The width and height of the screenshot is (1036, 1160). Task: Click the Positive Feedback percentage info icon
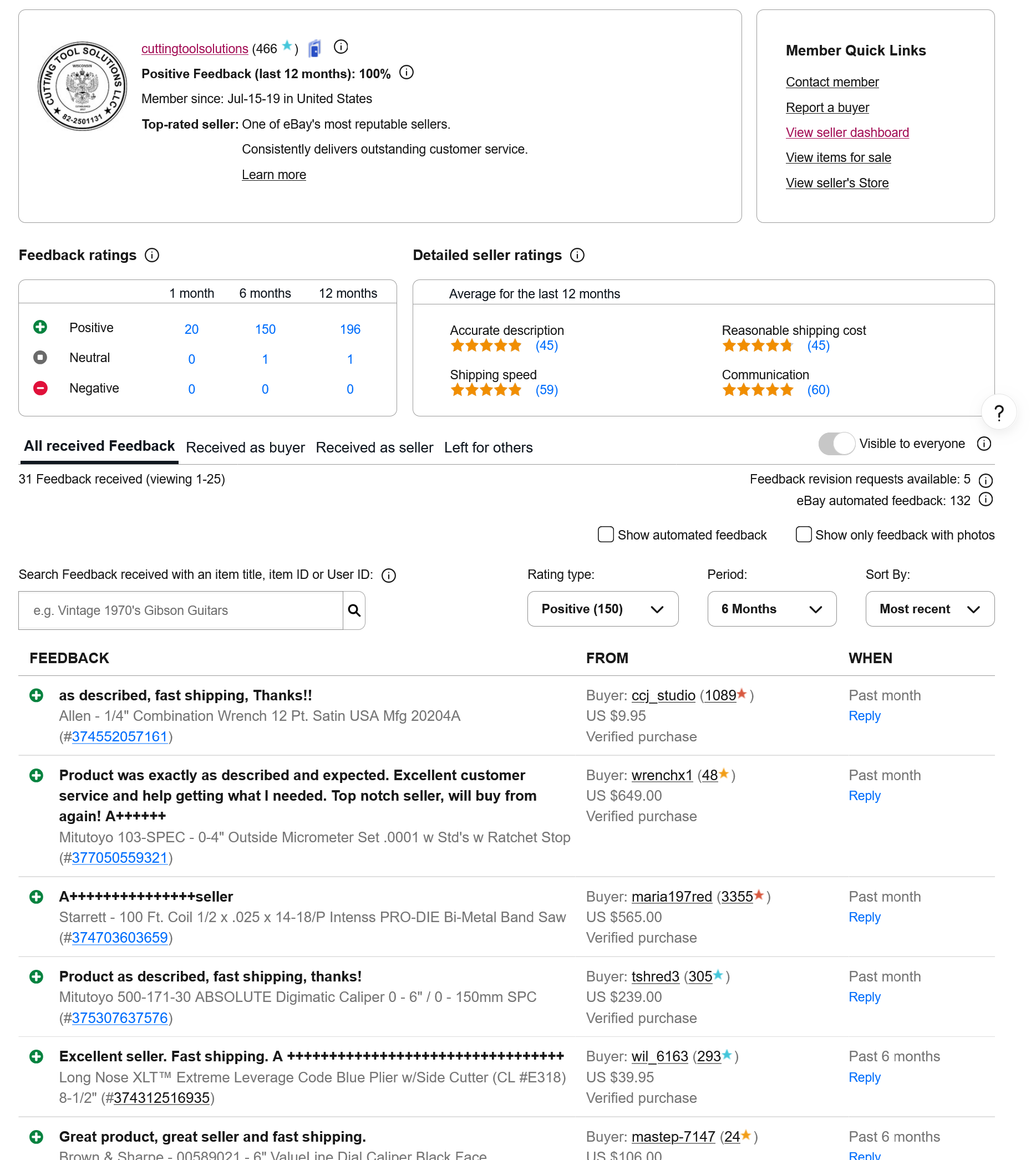pyautogui.click(x=407, y=73)
